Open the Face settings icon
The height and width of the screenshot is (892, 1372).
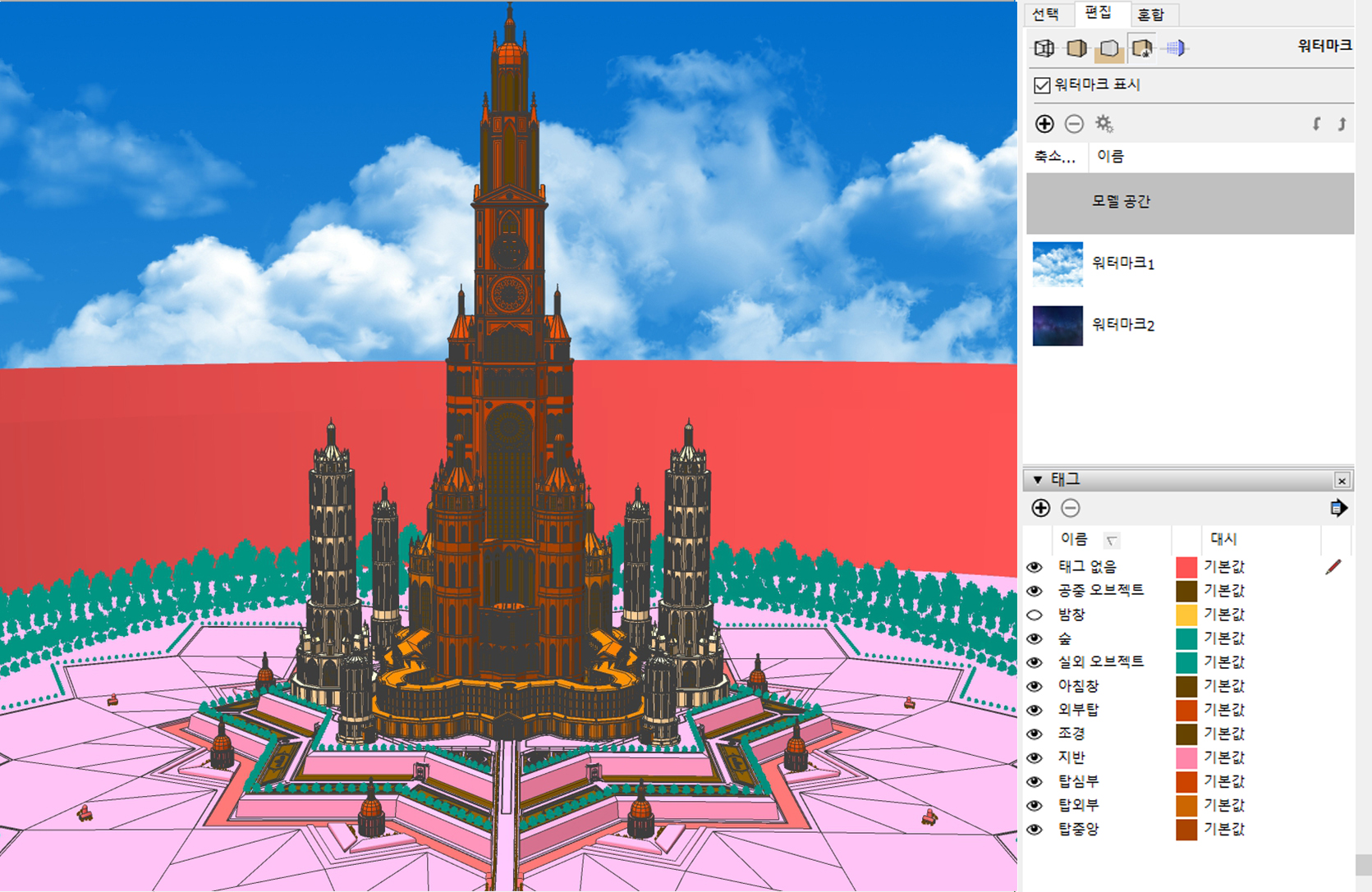point(1076,48)
